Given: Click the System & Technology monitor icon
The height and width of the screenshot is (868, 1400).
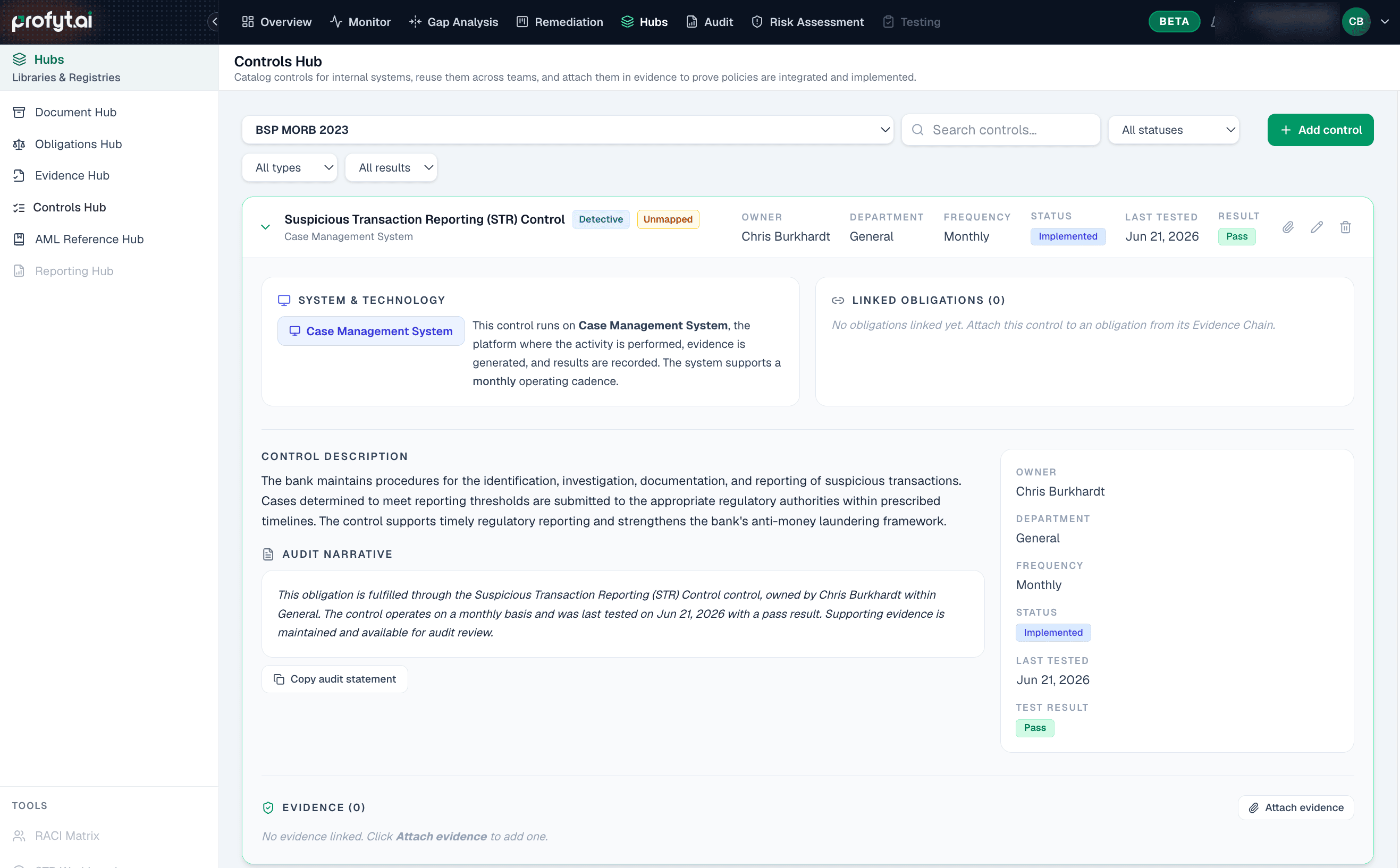Looking at the screenshot, I should (x=284, y=300).
